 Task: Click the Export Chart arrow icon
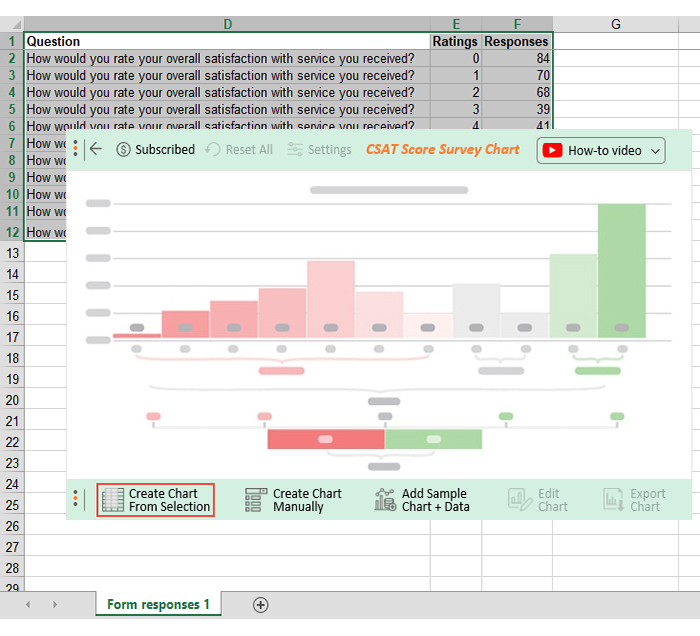pos(613,499)
